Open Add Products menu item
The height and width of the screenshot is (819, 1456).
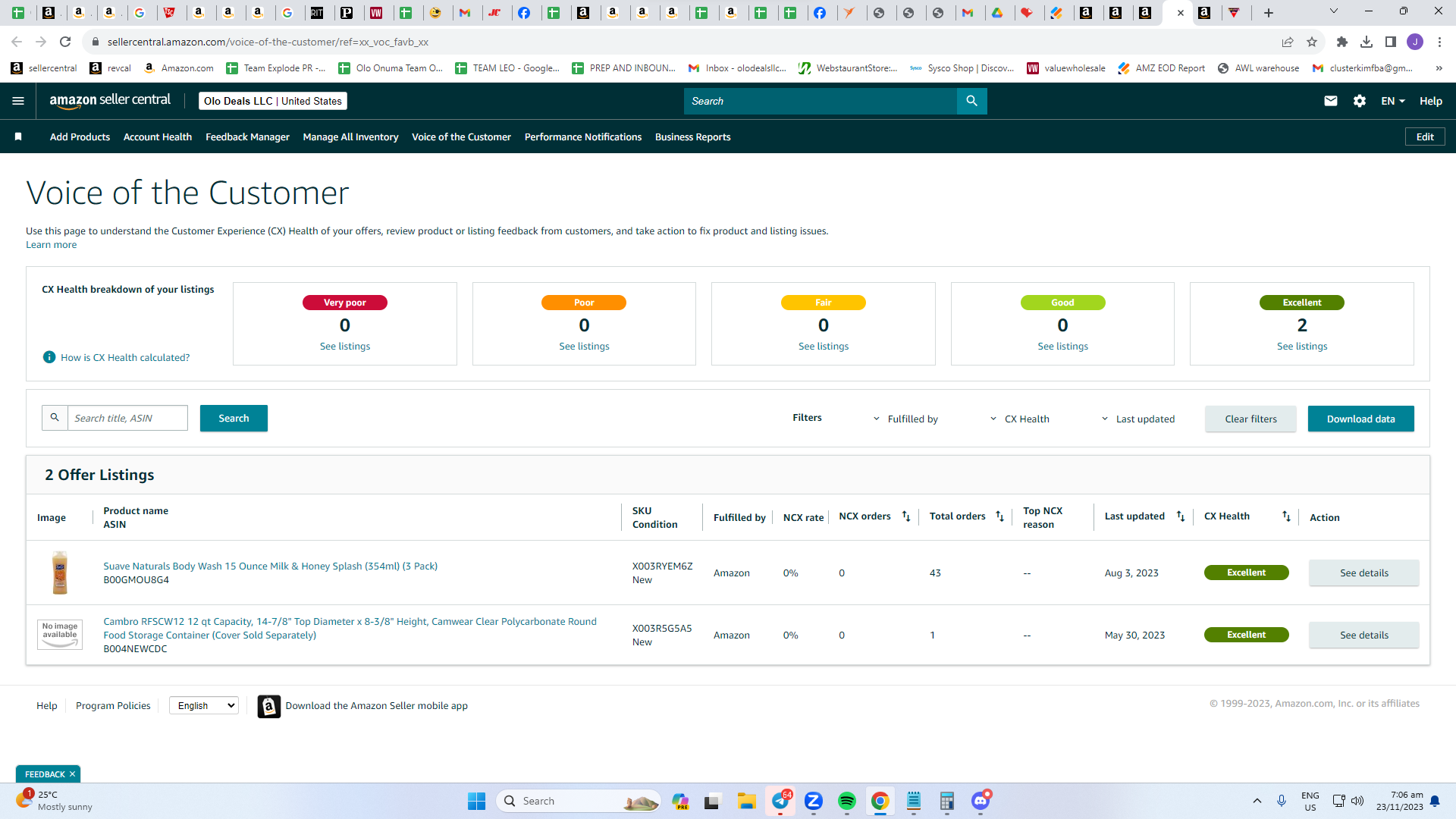(x=80, y=136)
